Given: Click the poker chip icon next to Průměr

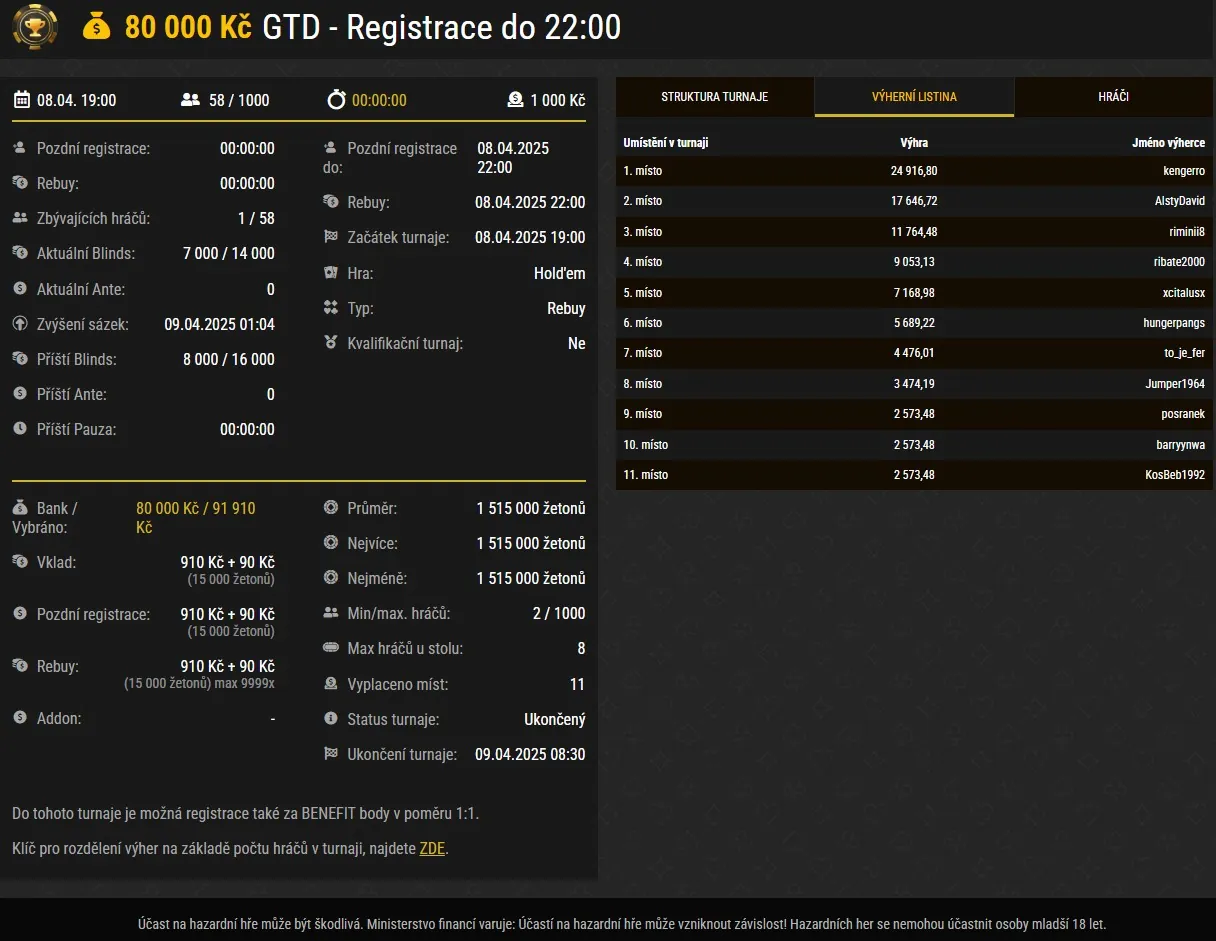Looking at the screenshot, I should (x=328, y=508).
